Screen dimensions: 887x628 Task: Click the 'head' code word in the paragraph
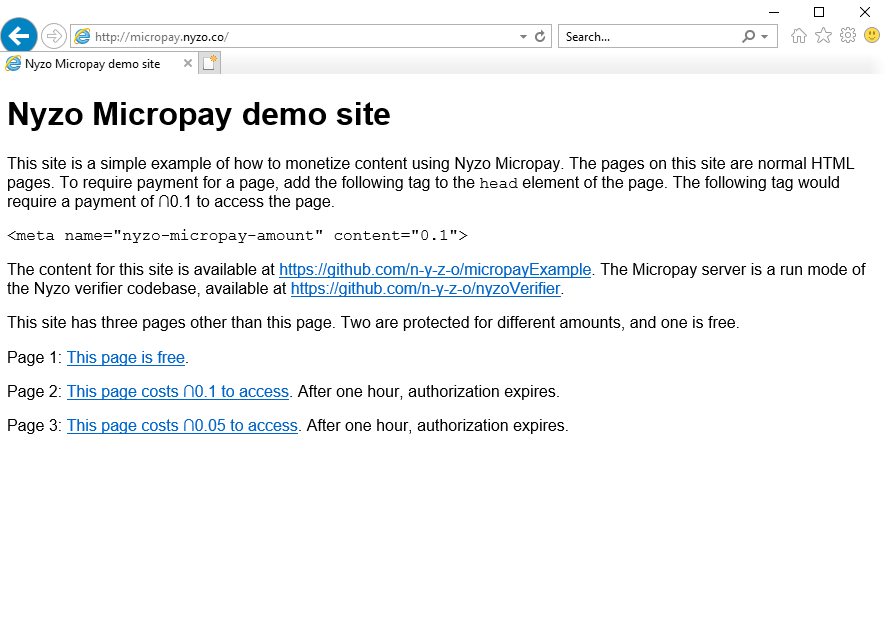pos(498,183)
